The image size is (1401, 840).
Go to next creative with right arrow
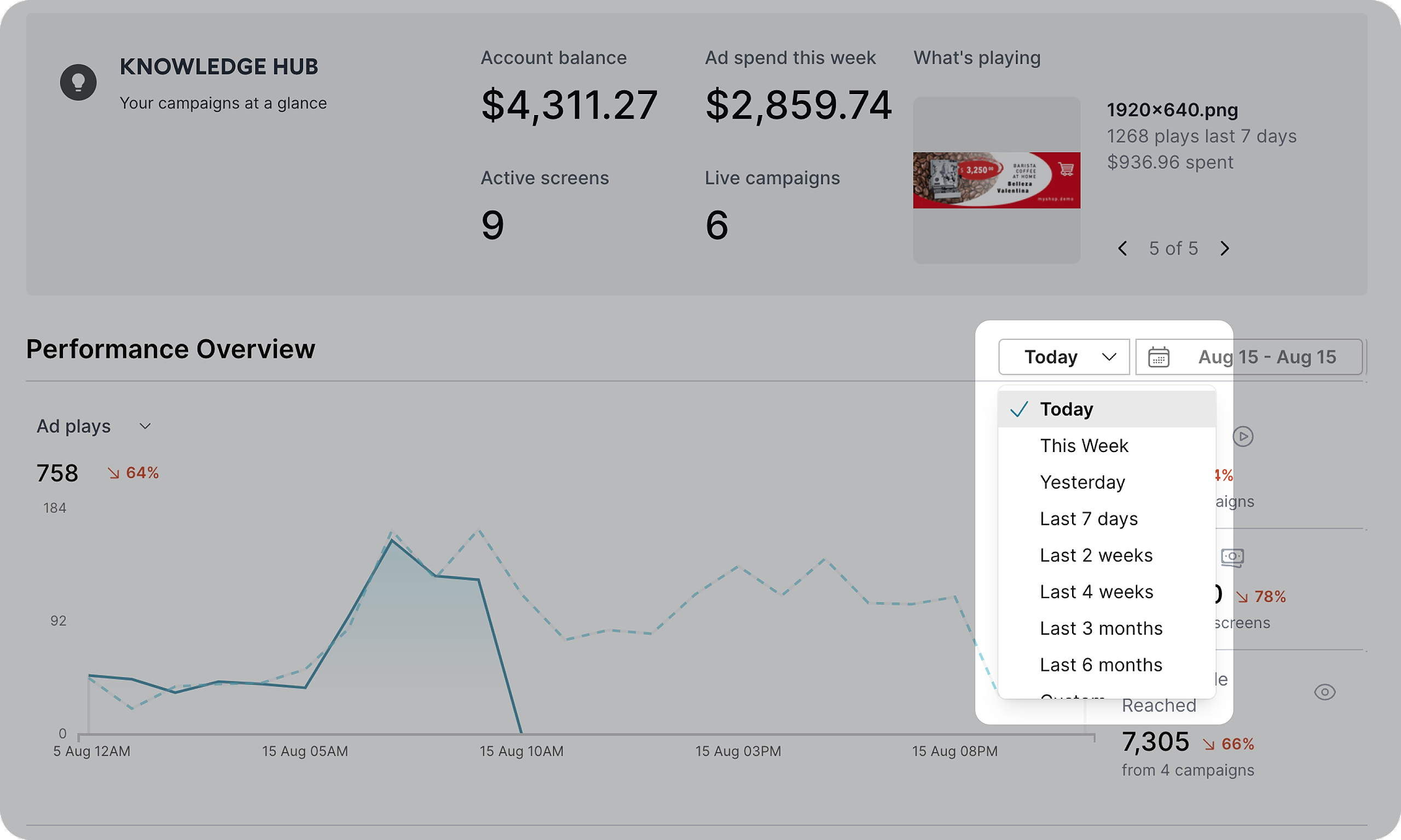(1224, 248)
